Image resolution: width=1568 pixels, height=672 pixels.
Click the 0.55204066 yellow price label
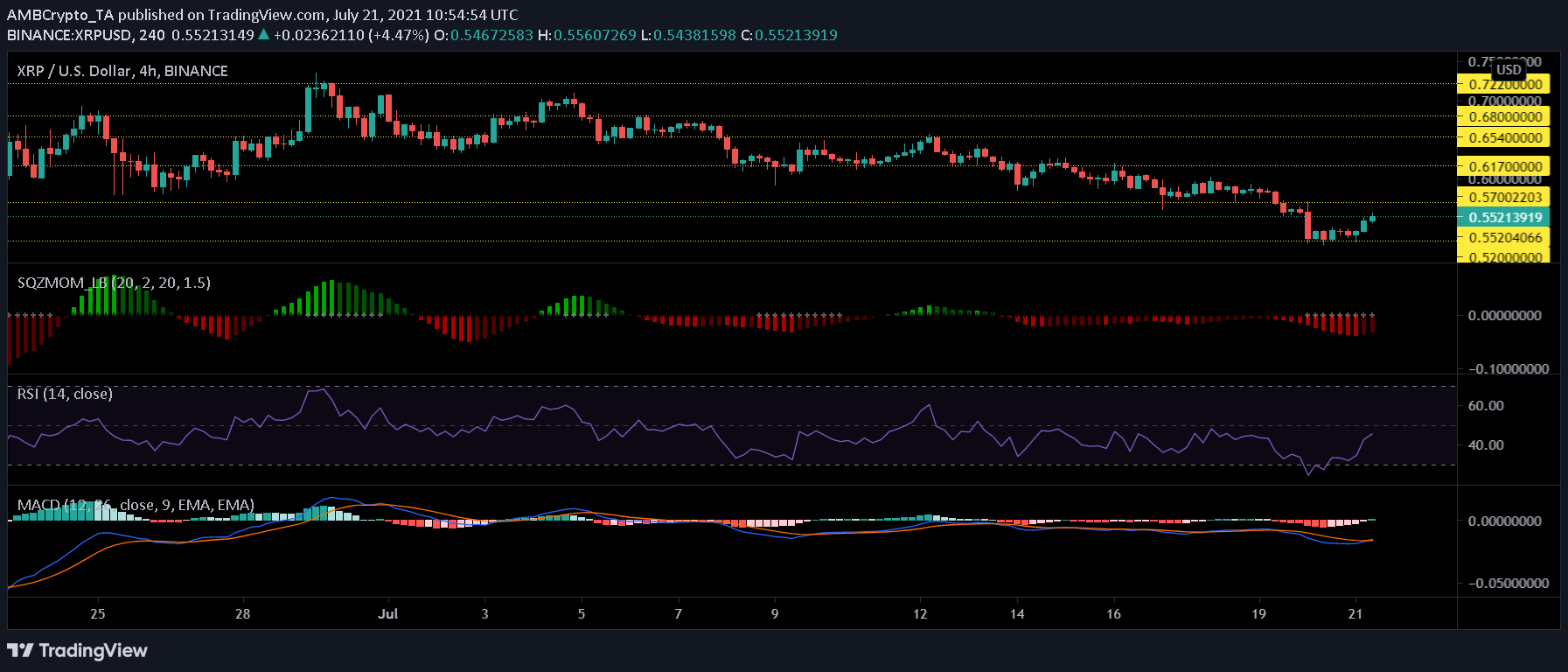[x=1503, y=237]
